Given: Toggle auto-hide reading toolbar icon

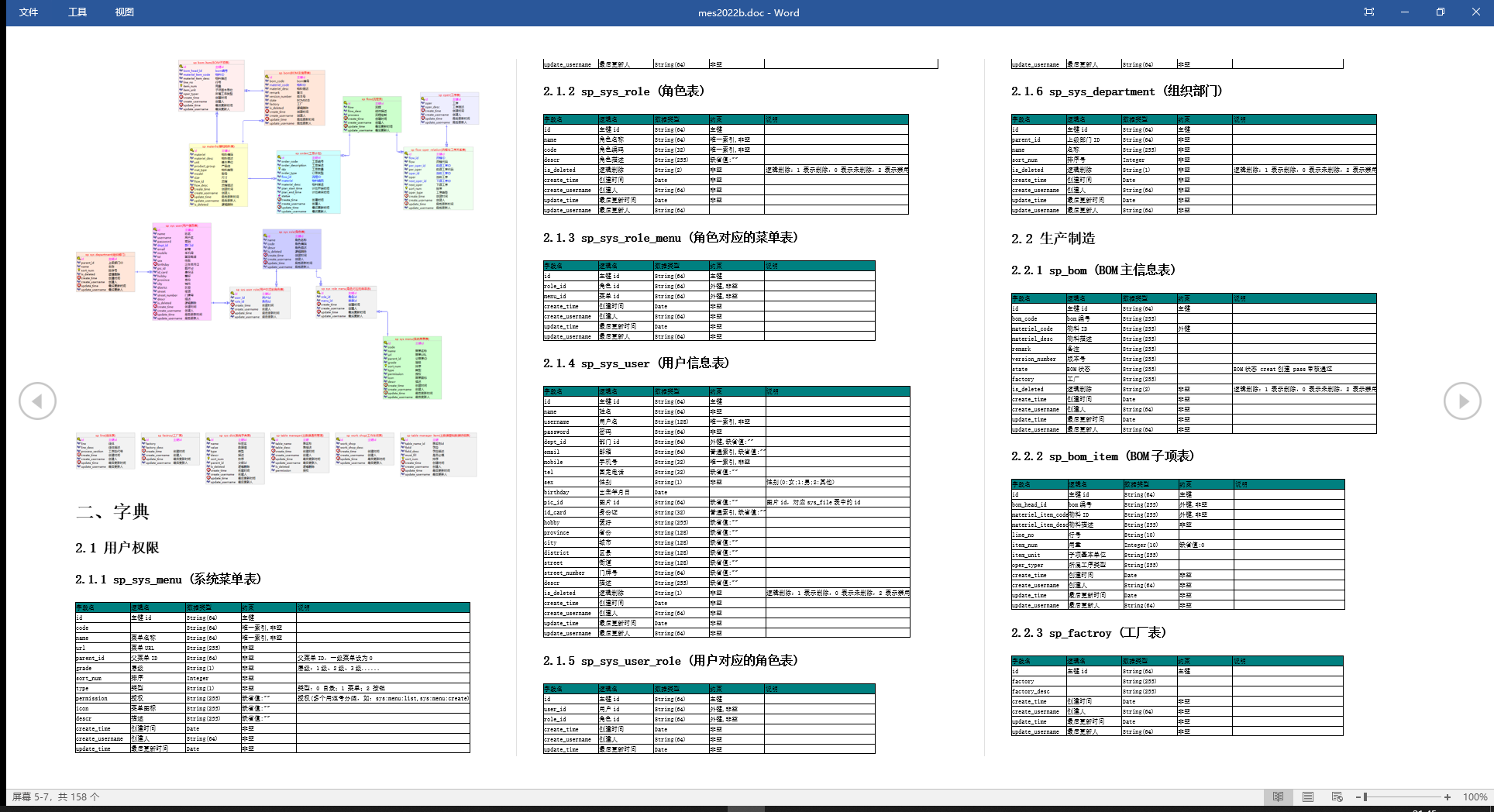Looking at the screenshot, I should click(1369, 12).
